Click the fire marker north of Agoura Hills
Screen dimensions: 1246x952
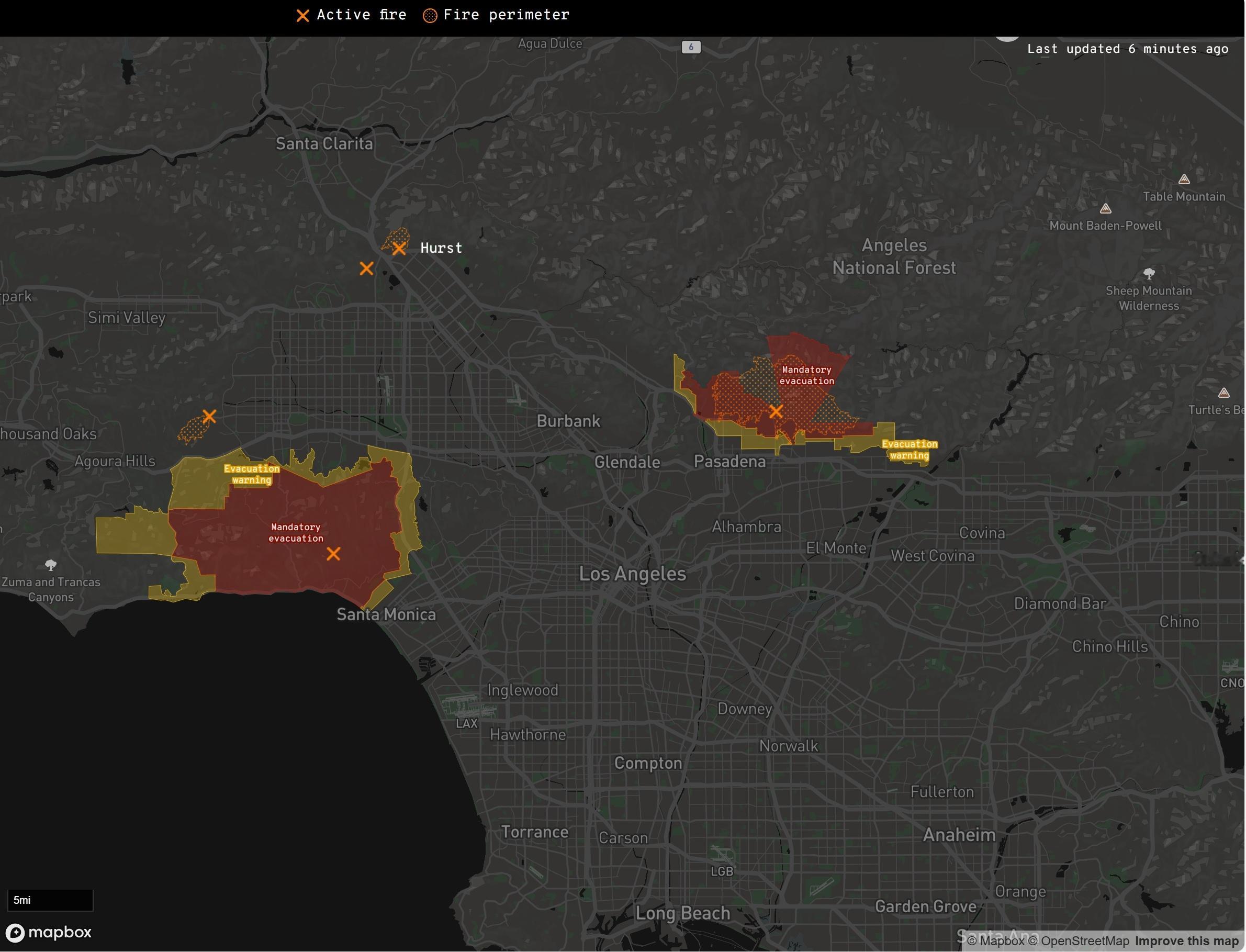pos(209,417)
